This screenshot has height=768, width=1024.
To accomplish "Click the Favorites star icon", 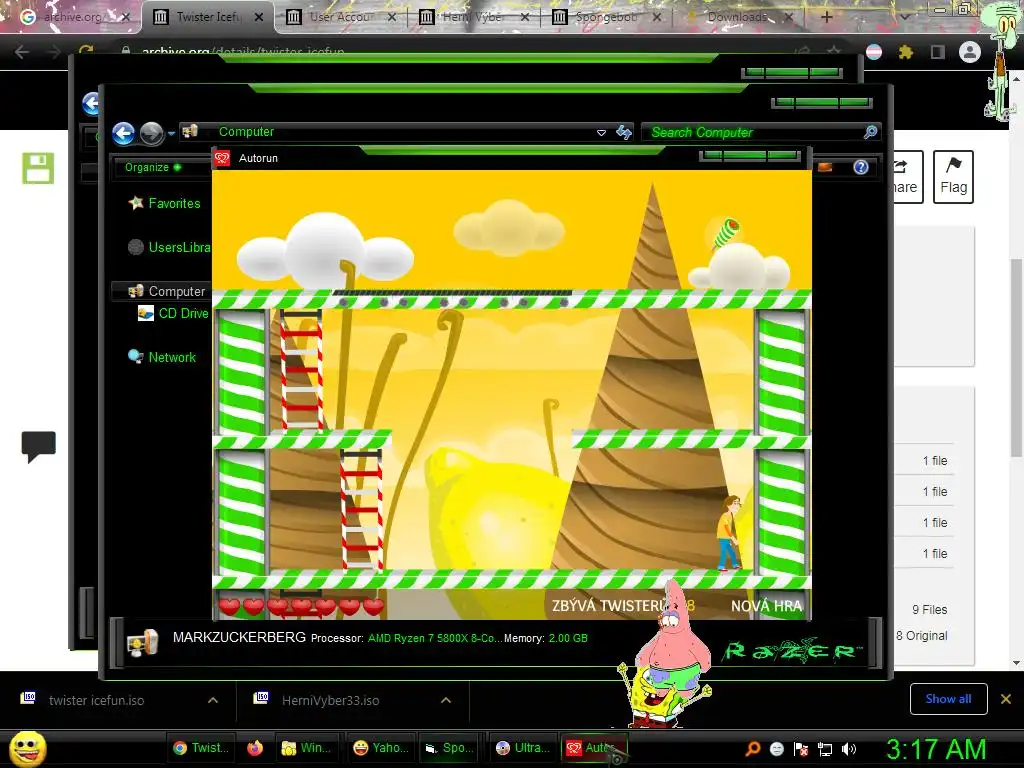I will point(136,203).
